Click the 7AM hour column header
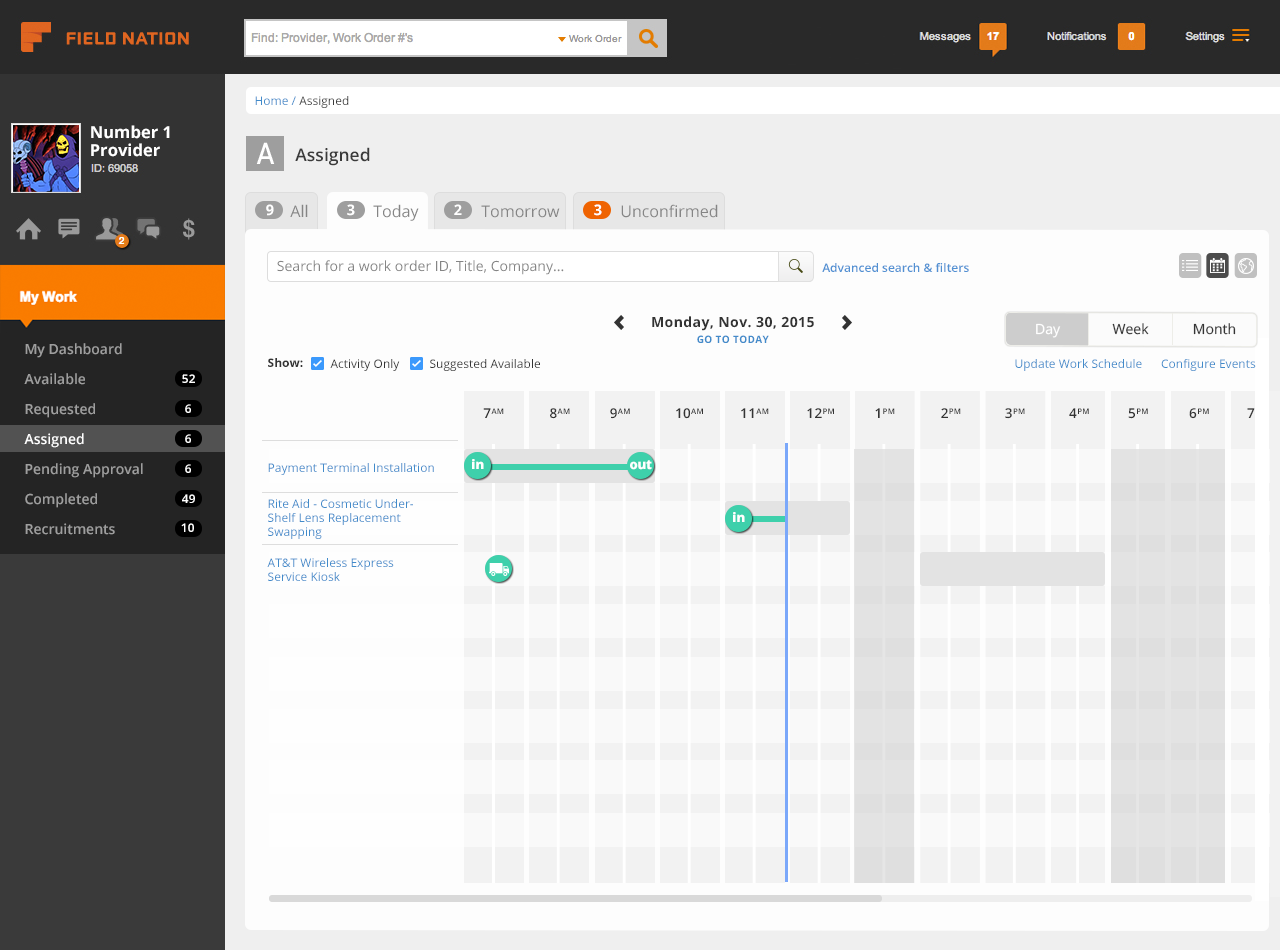 point(494,413)
